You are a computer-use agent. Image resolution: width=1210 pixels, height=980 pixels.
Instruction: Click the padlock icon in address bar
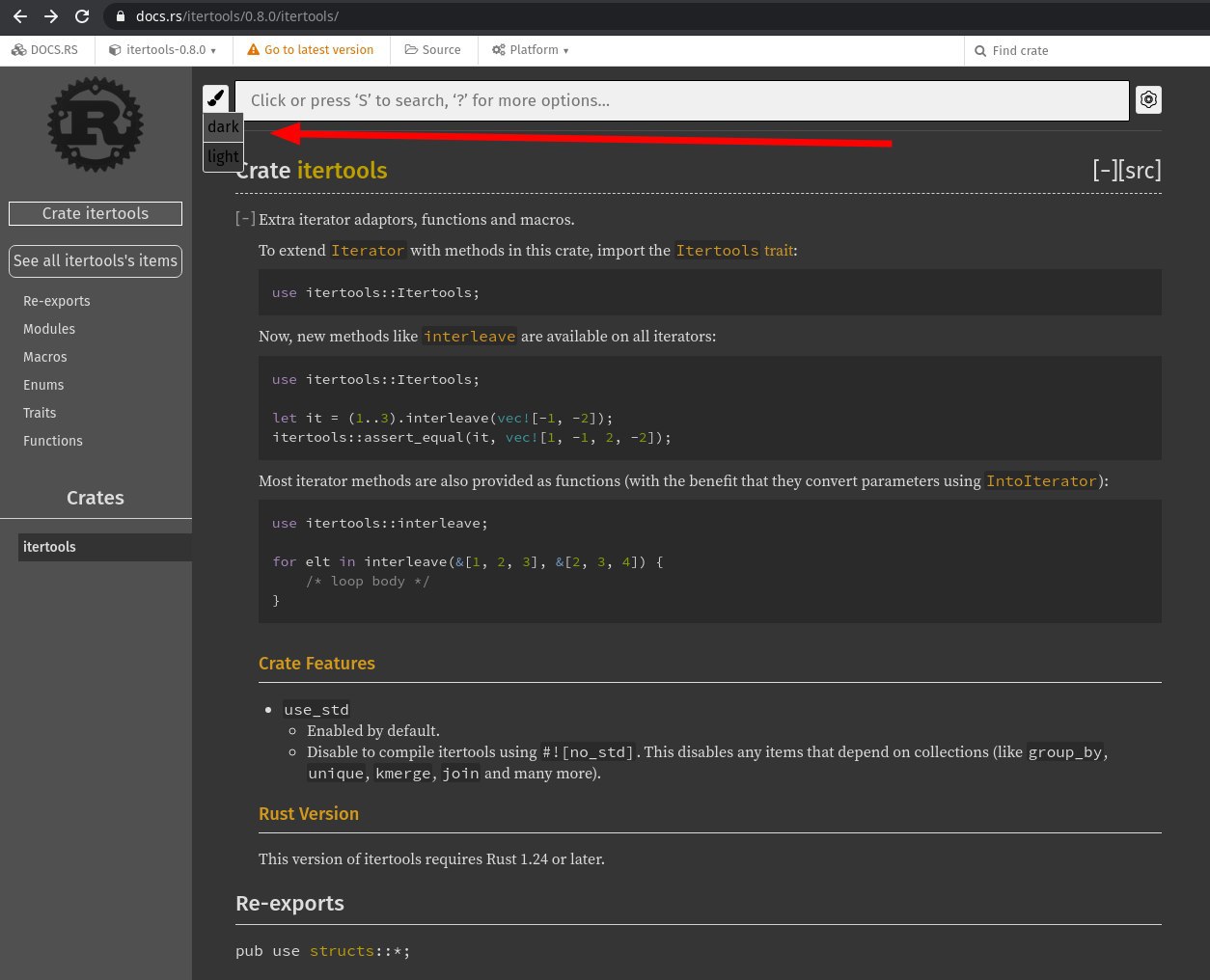coord(120,16)
